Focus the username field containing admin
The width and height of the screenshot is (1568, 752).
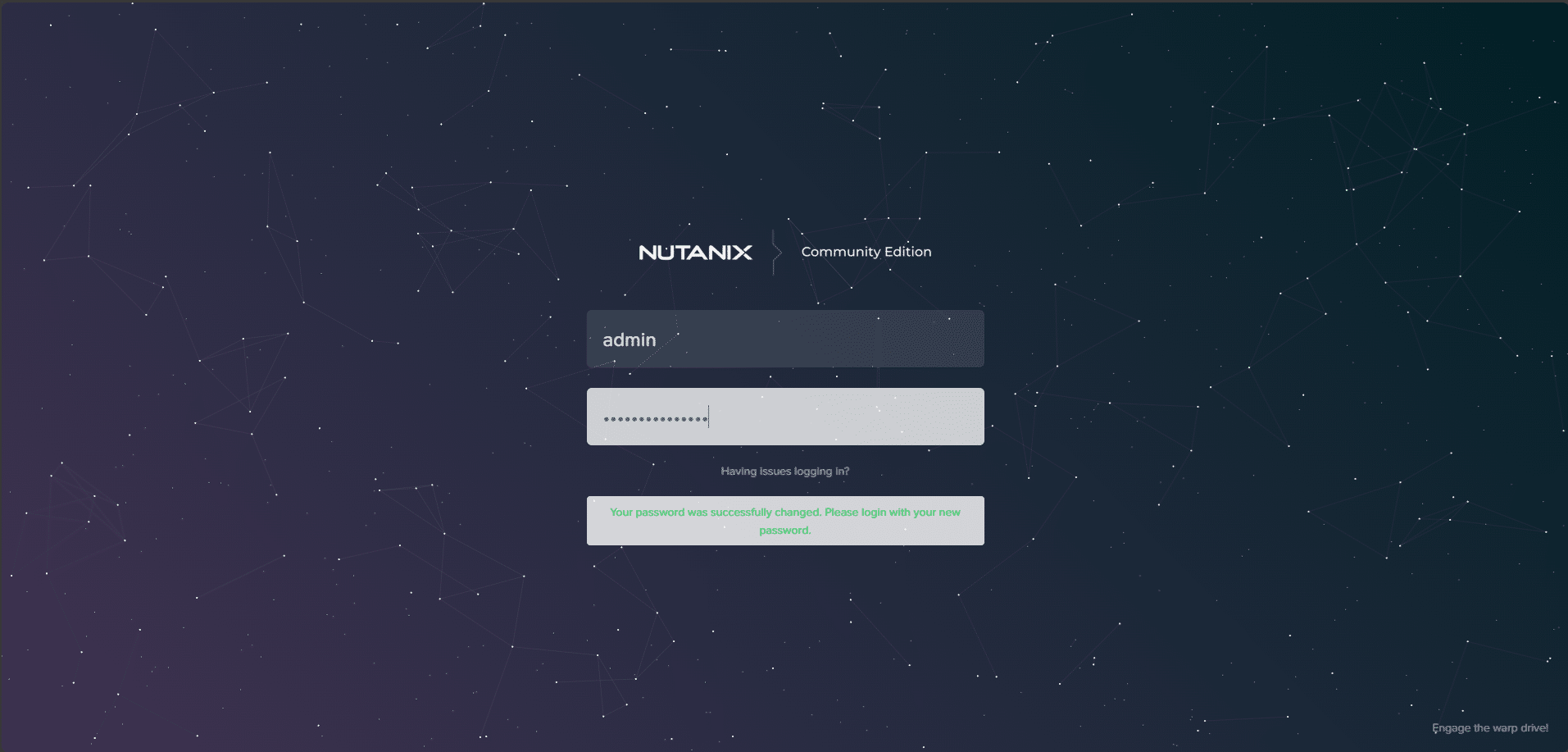coord(784,339)
